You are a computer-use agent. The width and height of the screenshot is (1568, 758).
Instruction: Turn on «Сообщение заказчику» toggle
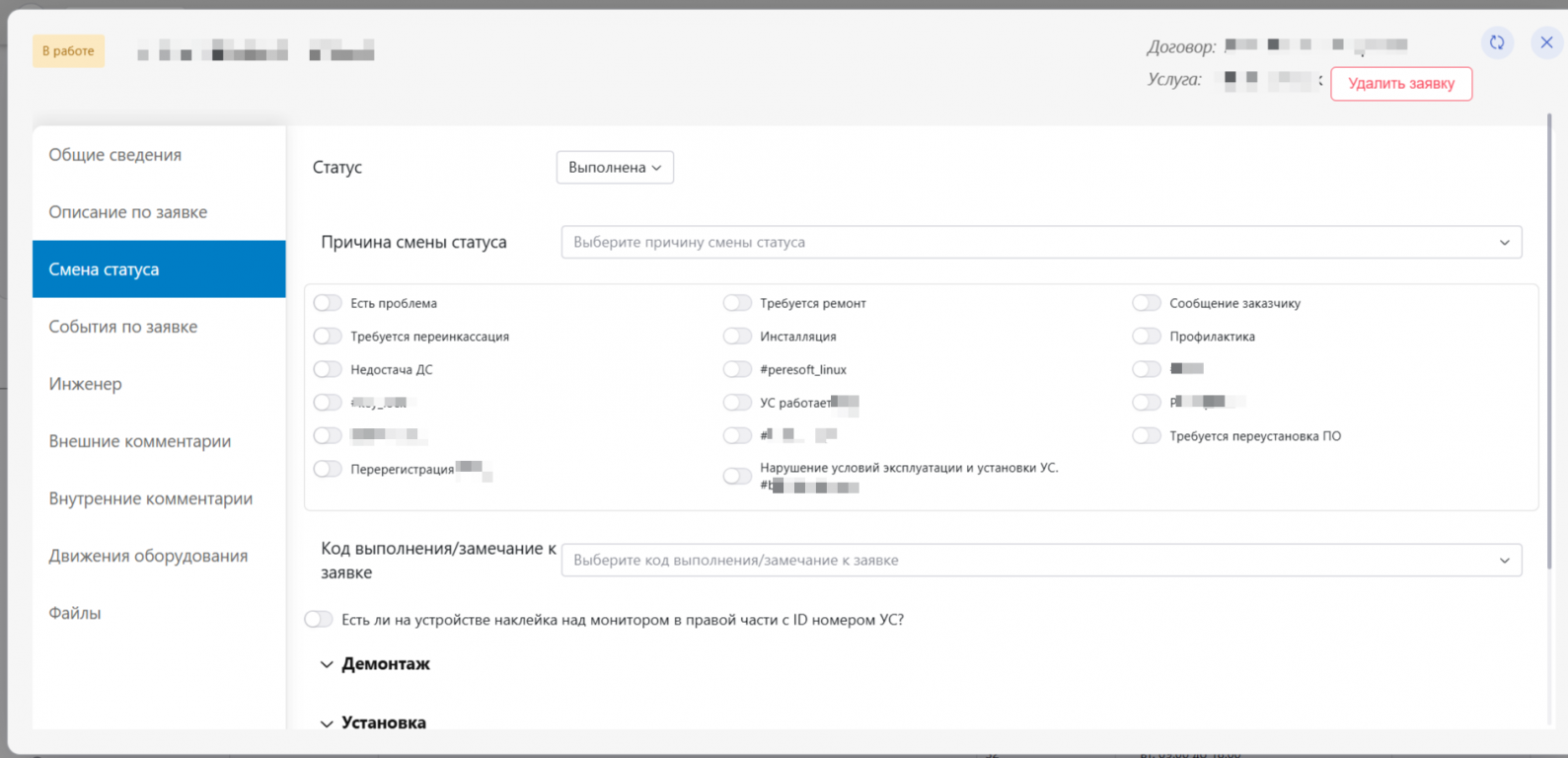pos(1147,303)
